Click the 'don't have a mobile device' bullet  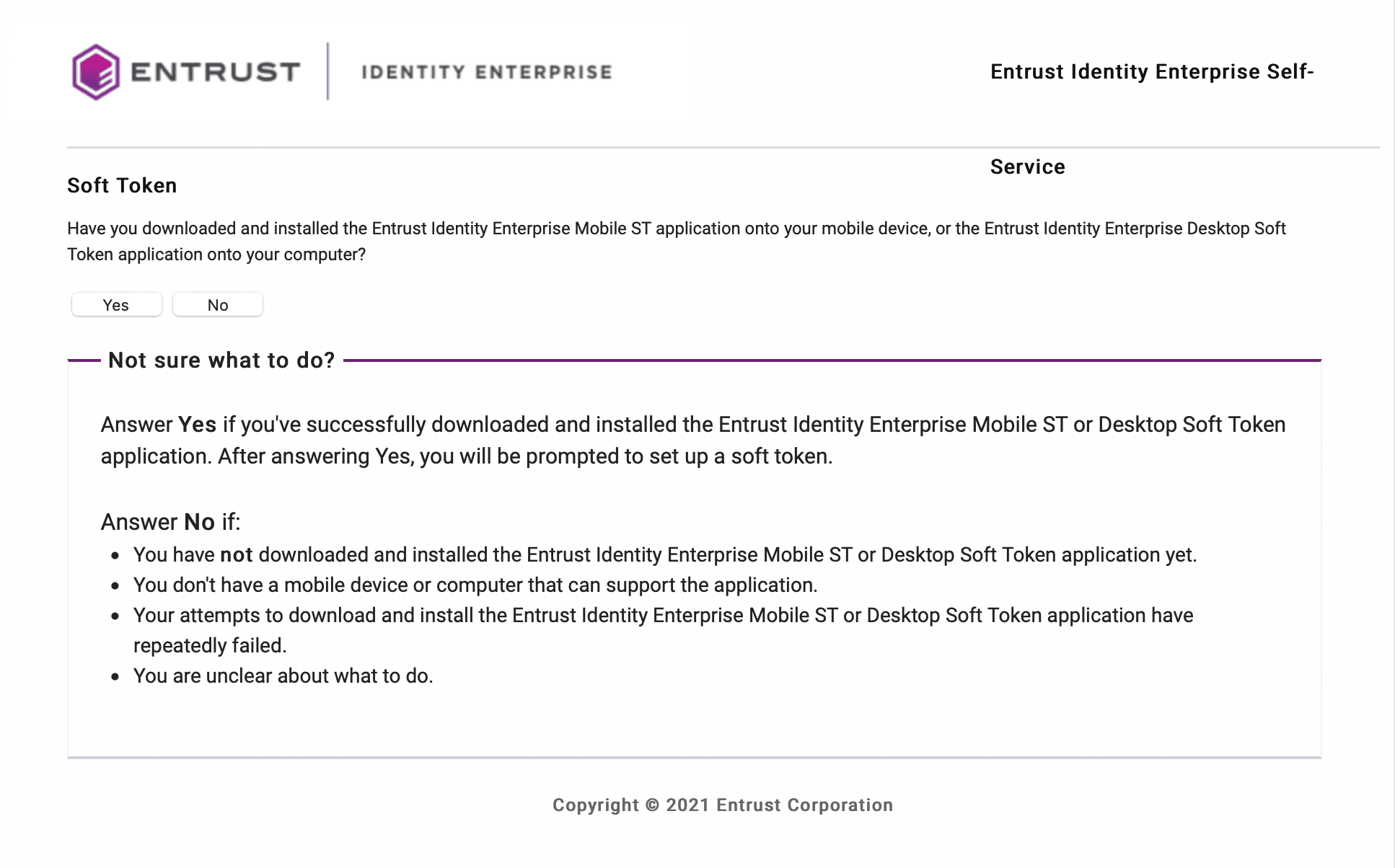click(475, 585)
